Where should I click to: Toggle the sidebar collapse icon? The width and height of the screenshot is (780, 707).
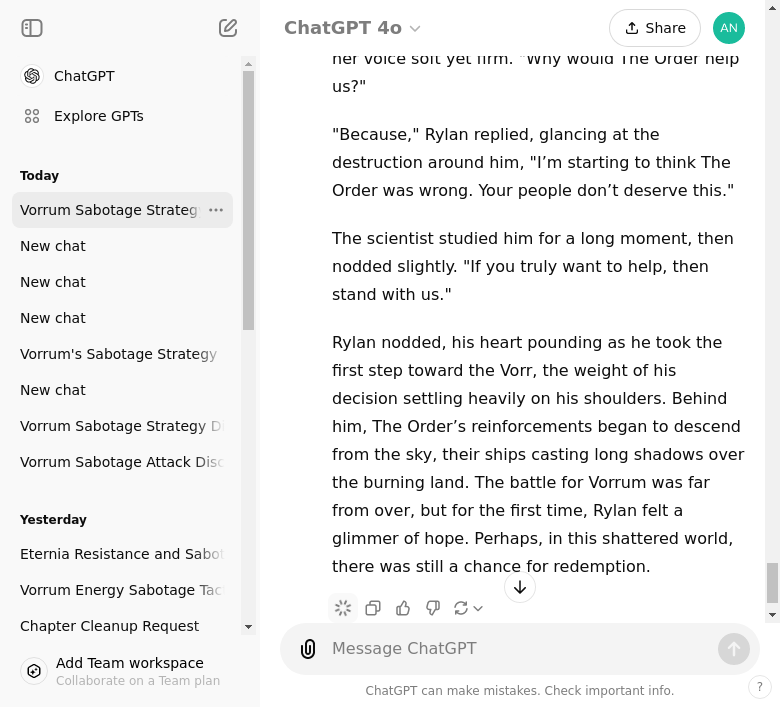(32, 28)
